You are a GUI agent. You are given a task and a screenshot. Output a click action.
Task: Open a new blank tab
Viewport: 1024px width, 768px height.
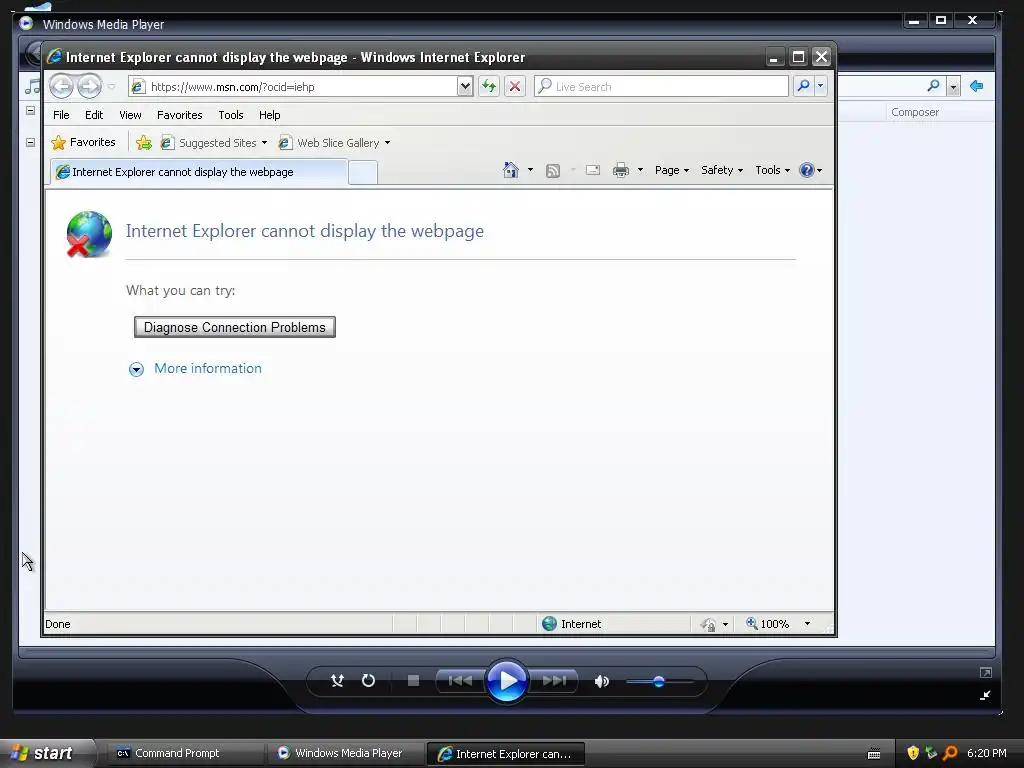[362, 172]
